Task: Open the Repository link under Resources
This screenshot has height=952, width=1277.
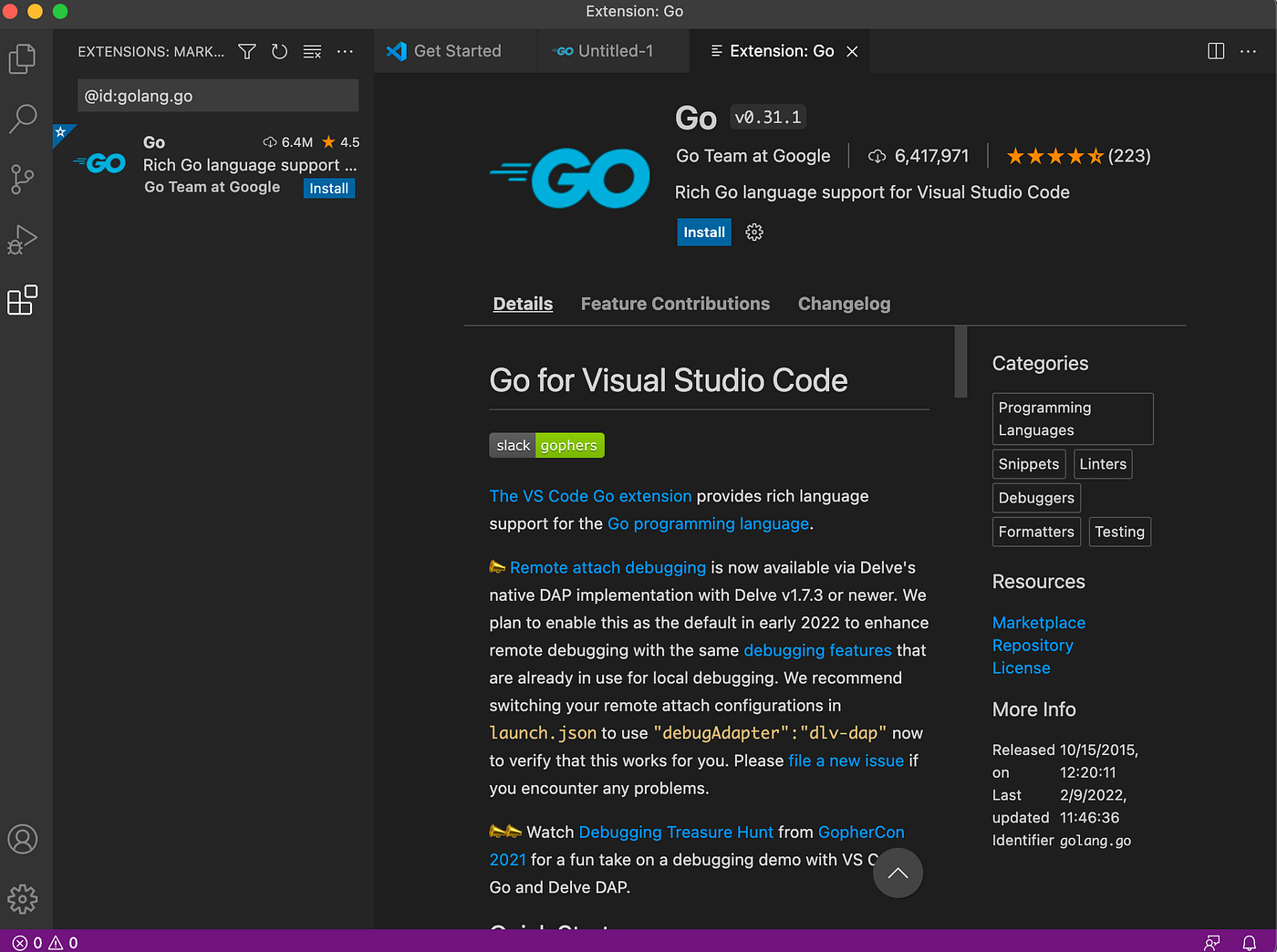Action: click(x=1033, y=645)
